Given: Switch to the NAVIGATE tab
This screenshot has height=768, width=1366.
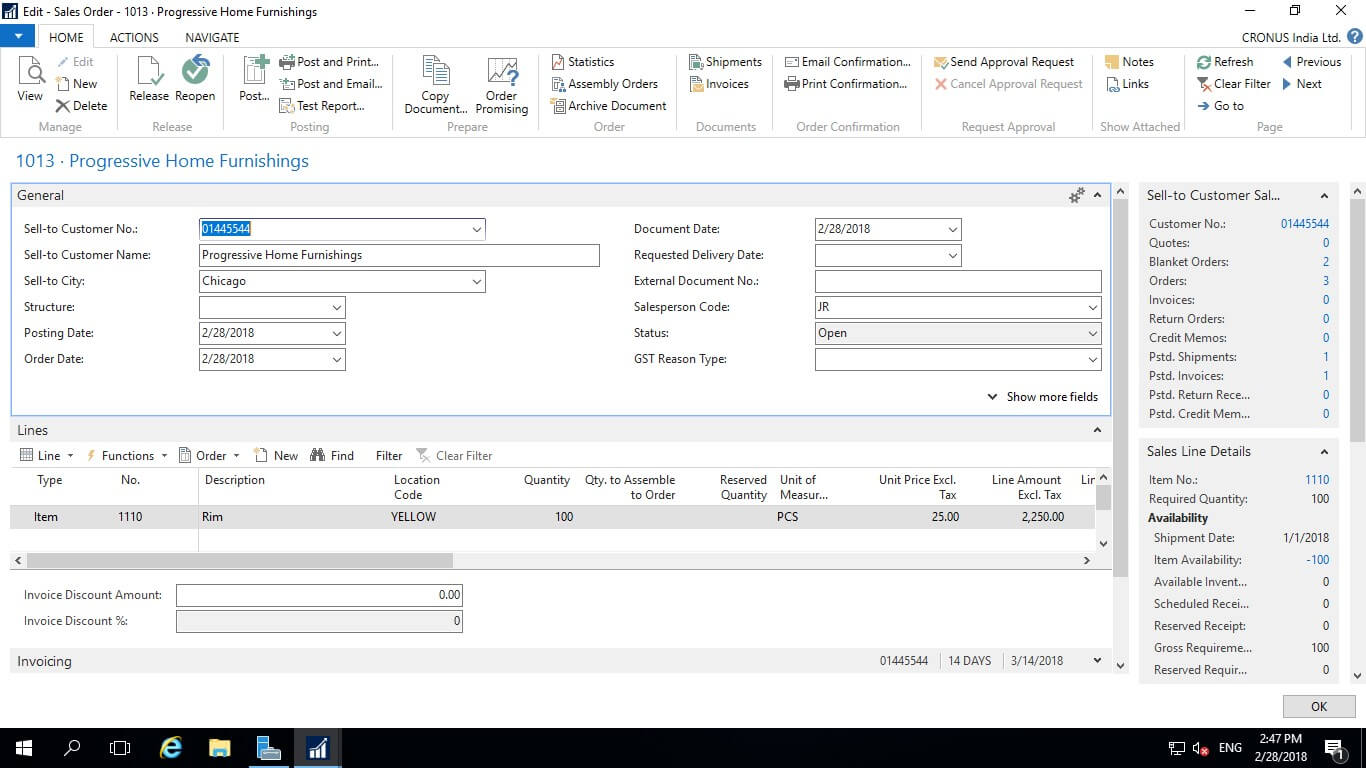Looking at the screenshot, I should 212,37.
